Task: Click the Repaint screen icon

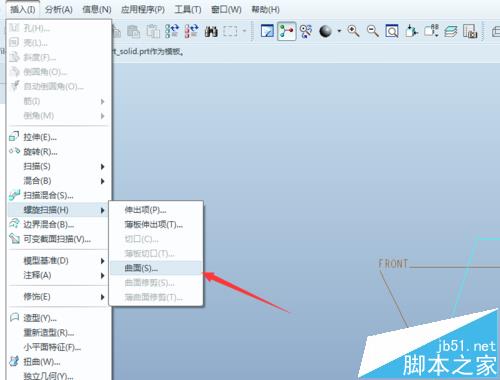Action: 267,31
